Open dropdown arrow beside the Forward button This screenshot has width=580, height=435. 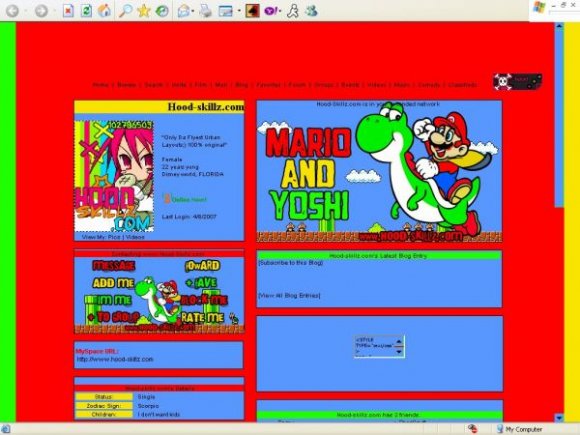[x=54, y=11]
